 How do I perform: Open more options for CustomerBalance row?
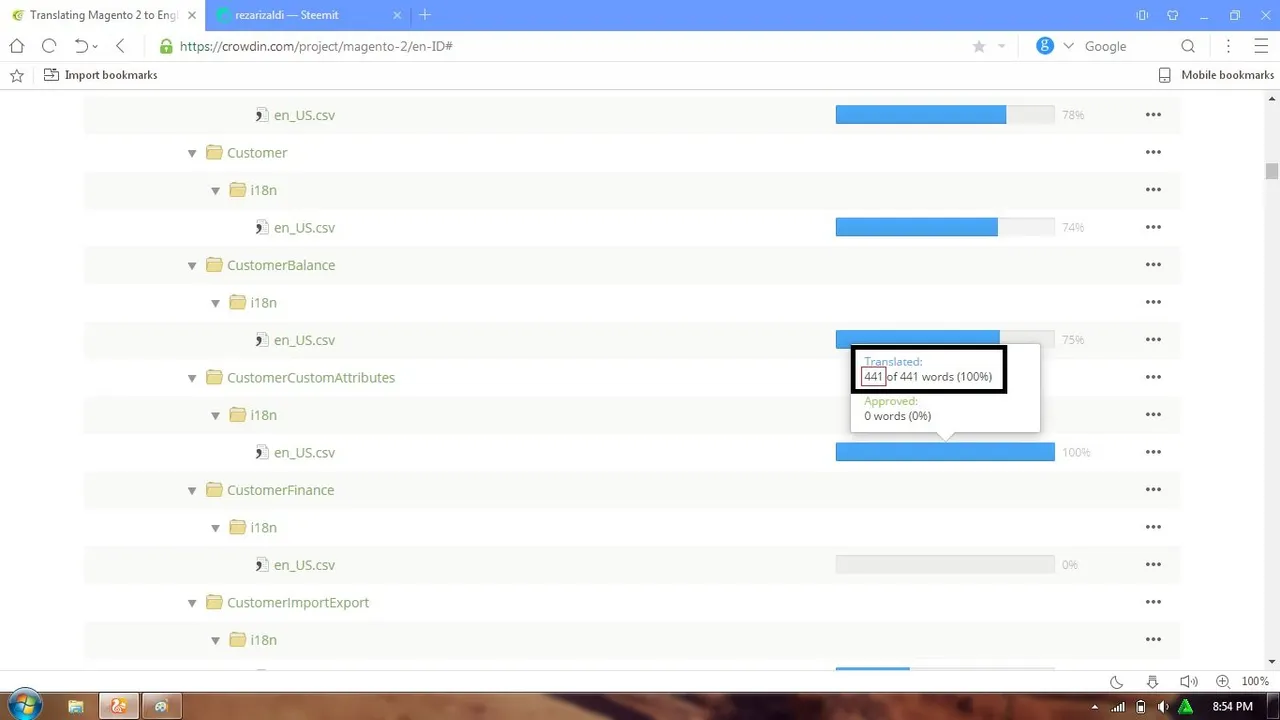point(1153,265)
